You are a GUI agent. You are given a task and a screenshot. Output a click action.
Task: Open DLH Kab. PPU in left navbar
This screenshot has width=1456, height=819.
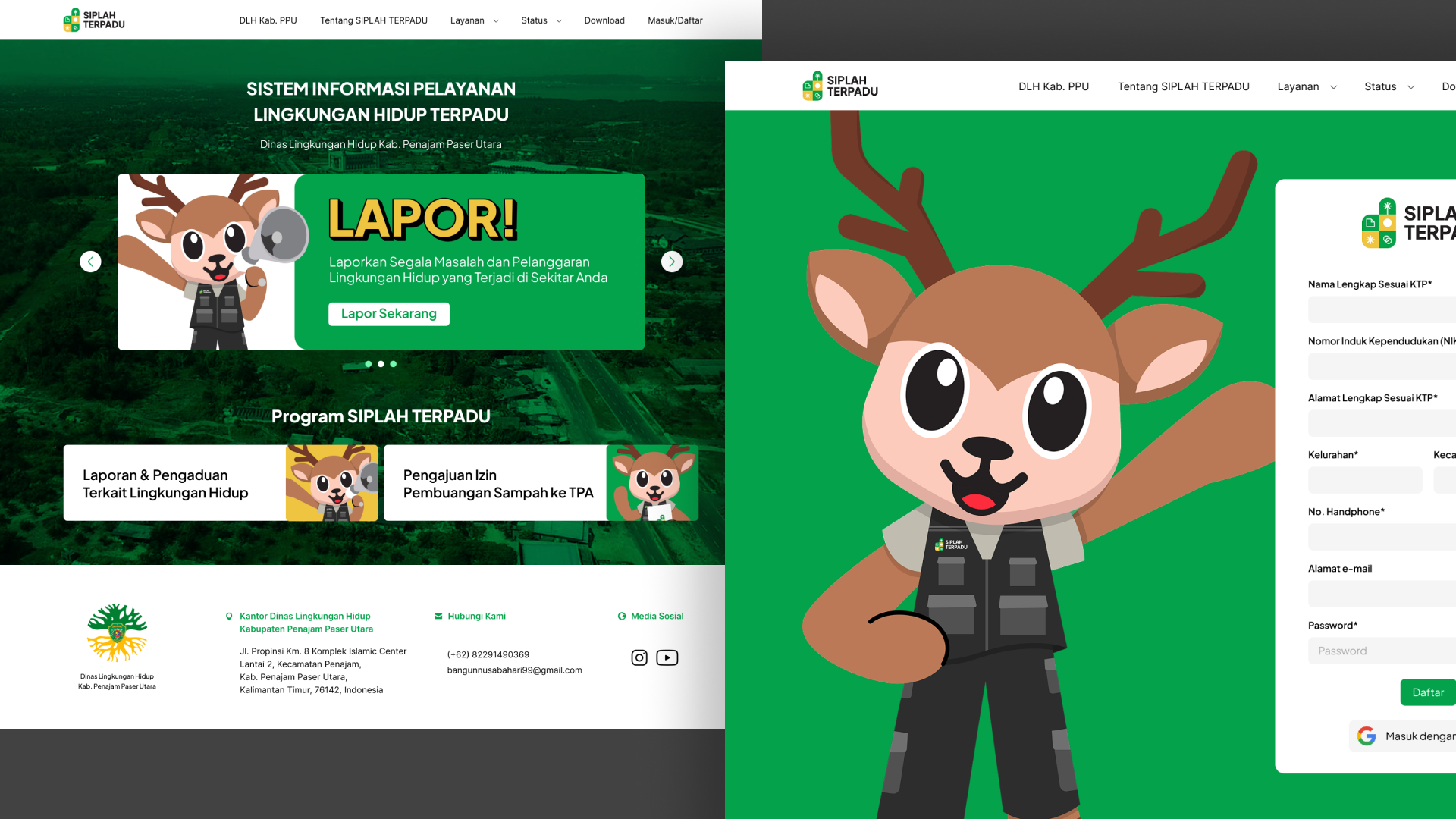pos(268,20)
